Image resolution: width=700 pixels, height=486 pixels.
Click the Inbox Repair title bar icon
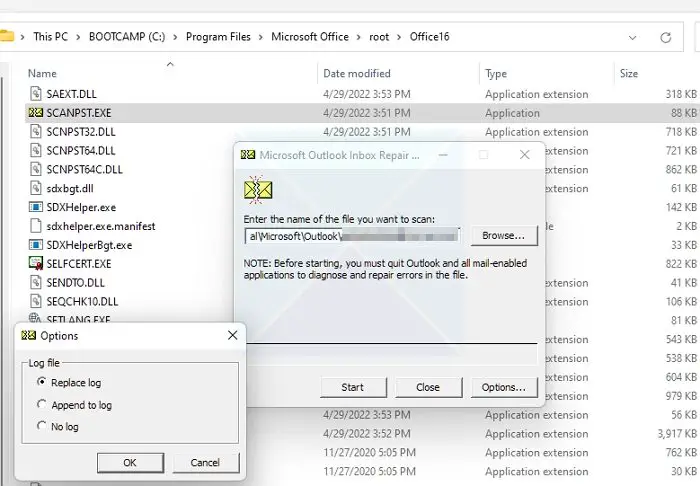(248, 155)
